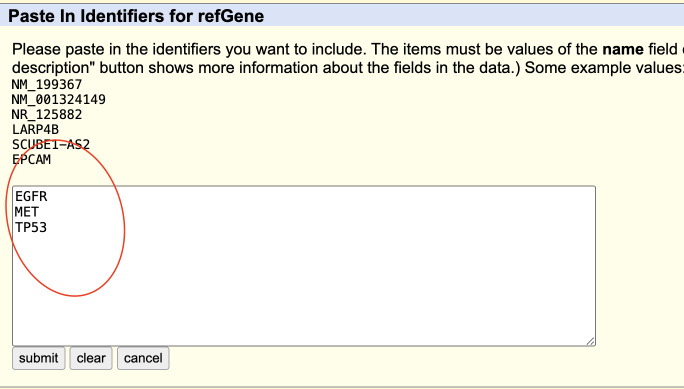The width and height of the screenshot is (684, 389).
Task: Click the bold word name in instructions
Action: (622, 49)
